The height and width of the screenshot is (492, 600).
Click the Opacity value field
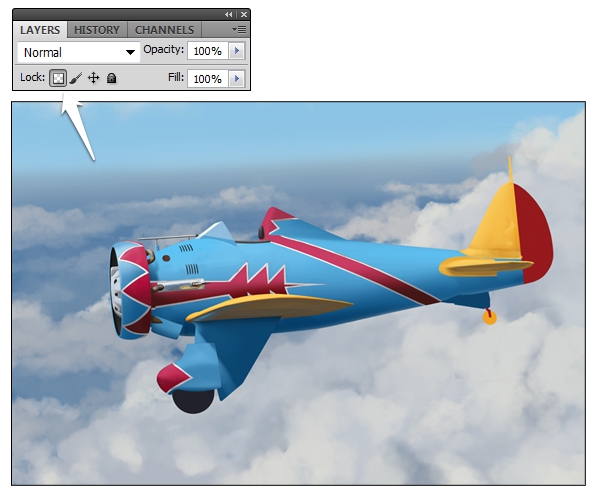coord(208,51)
